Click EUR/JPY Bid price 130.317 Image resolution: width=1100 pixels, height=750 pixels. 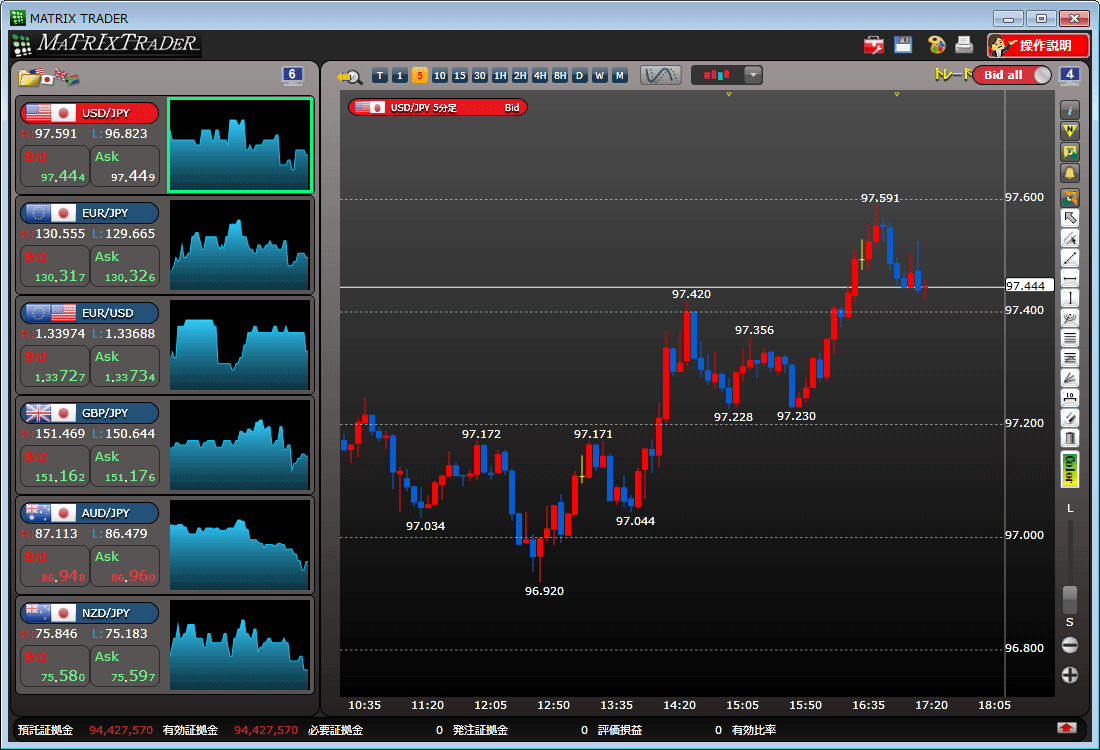coord(55,267)
